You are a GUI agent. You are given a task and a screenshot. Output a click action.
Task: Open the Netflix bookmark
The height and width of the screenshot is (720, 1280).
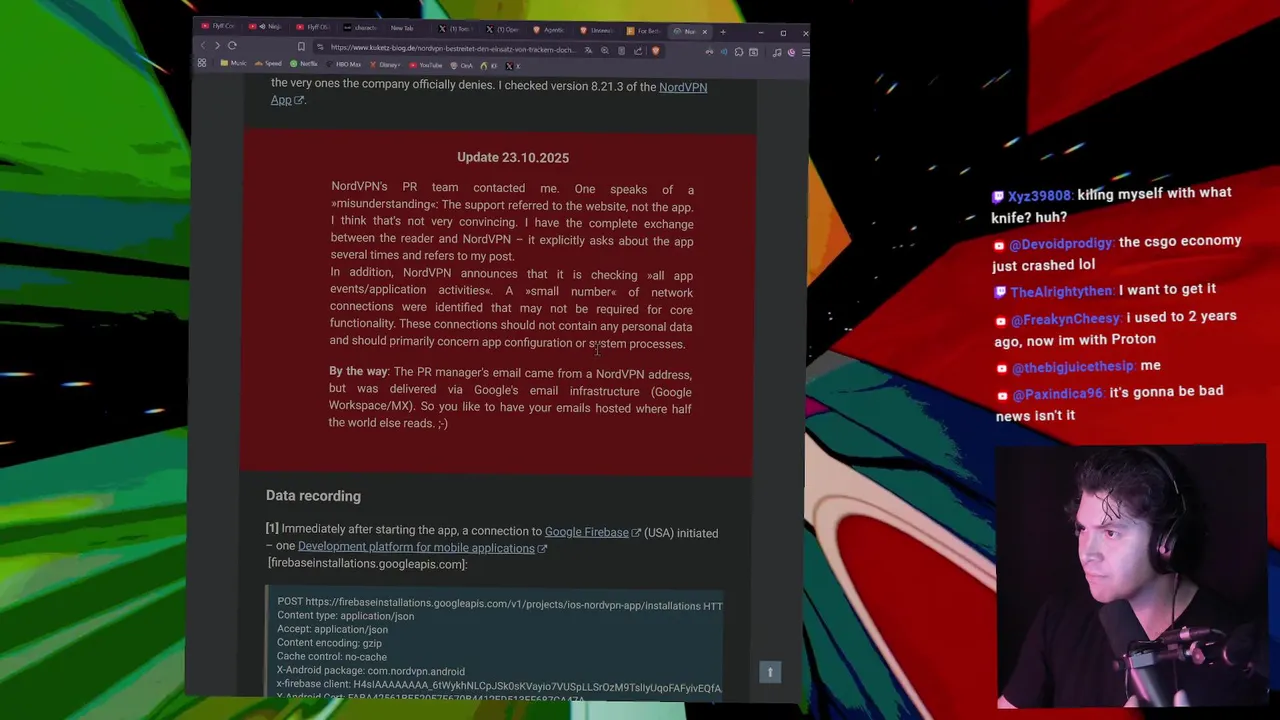[x=303, y=64]
